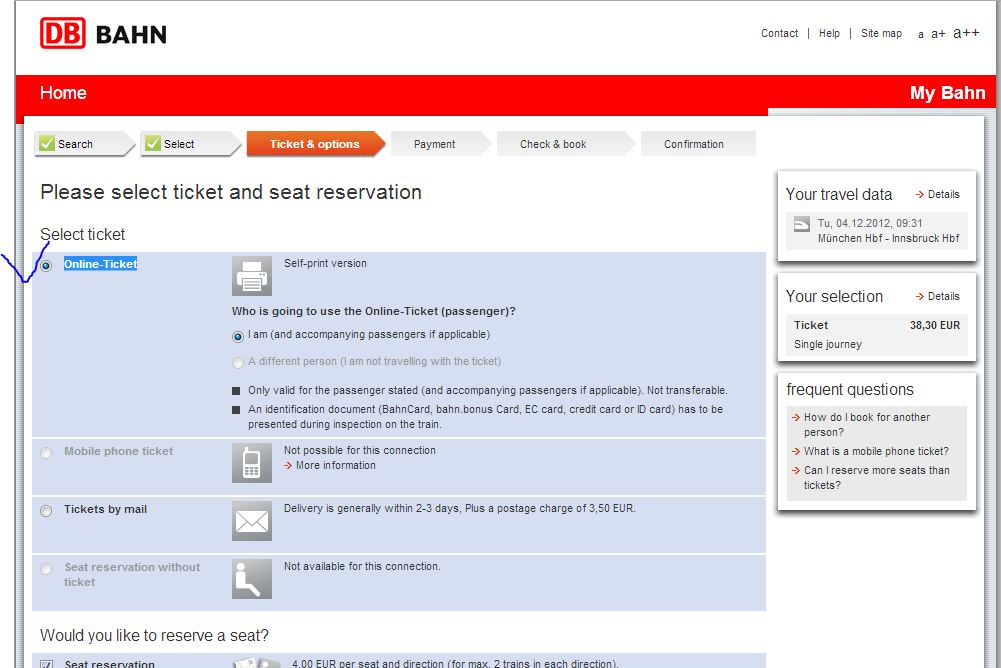Click the train icon in Your travel data
Viewport: 1001px width, 668px height.
click(x=801, y=224)
